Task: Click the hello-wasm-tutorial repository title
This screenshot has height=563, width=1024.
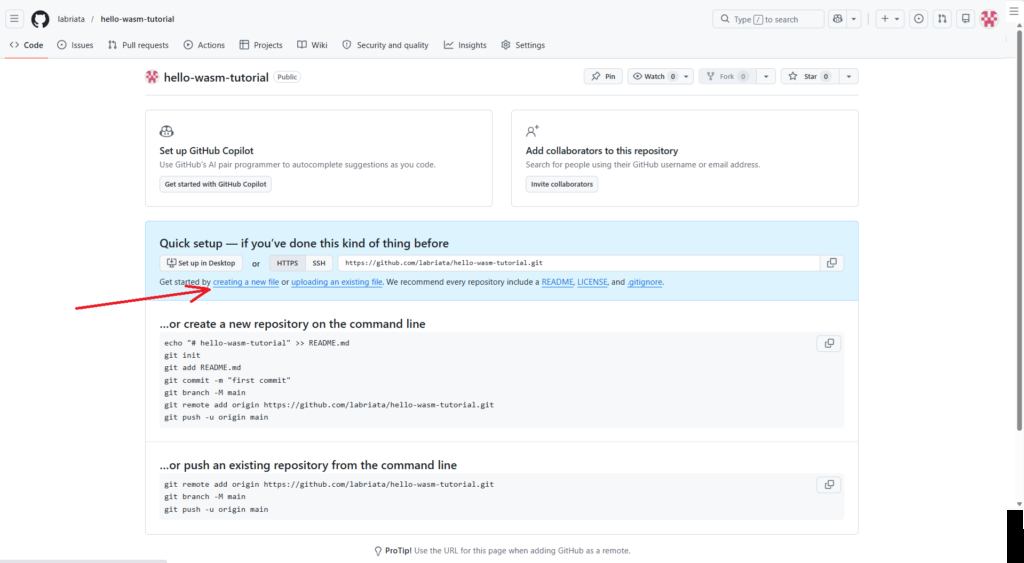Action: point(216,77)
